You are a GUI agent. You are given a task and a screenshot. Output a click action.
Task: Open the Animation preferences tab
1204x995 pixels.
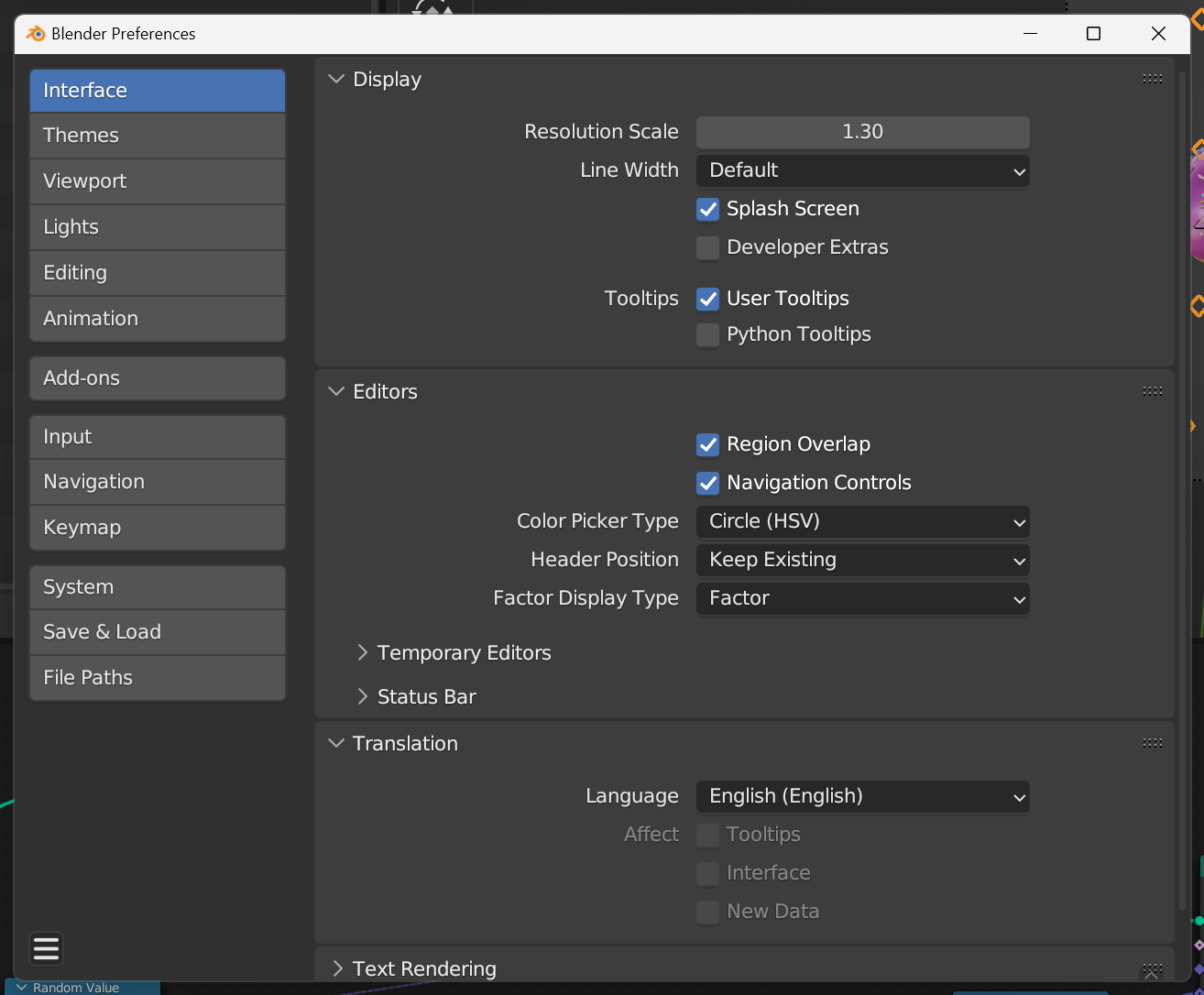click(x=158, y=319)
